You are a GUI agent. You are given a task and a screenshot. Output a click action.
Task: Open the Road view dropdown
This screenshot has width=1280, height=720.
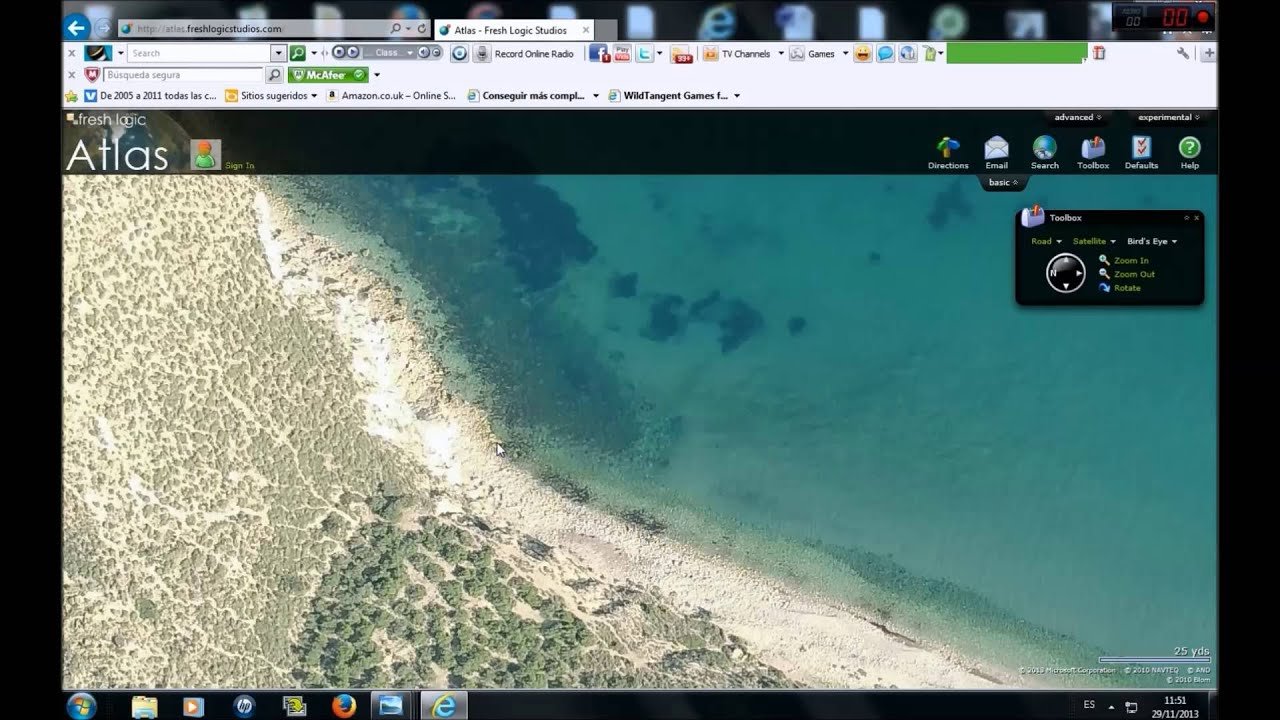(x=1046, y=241)
